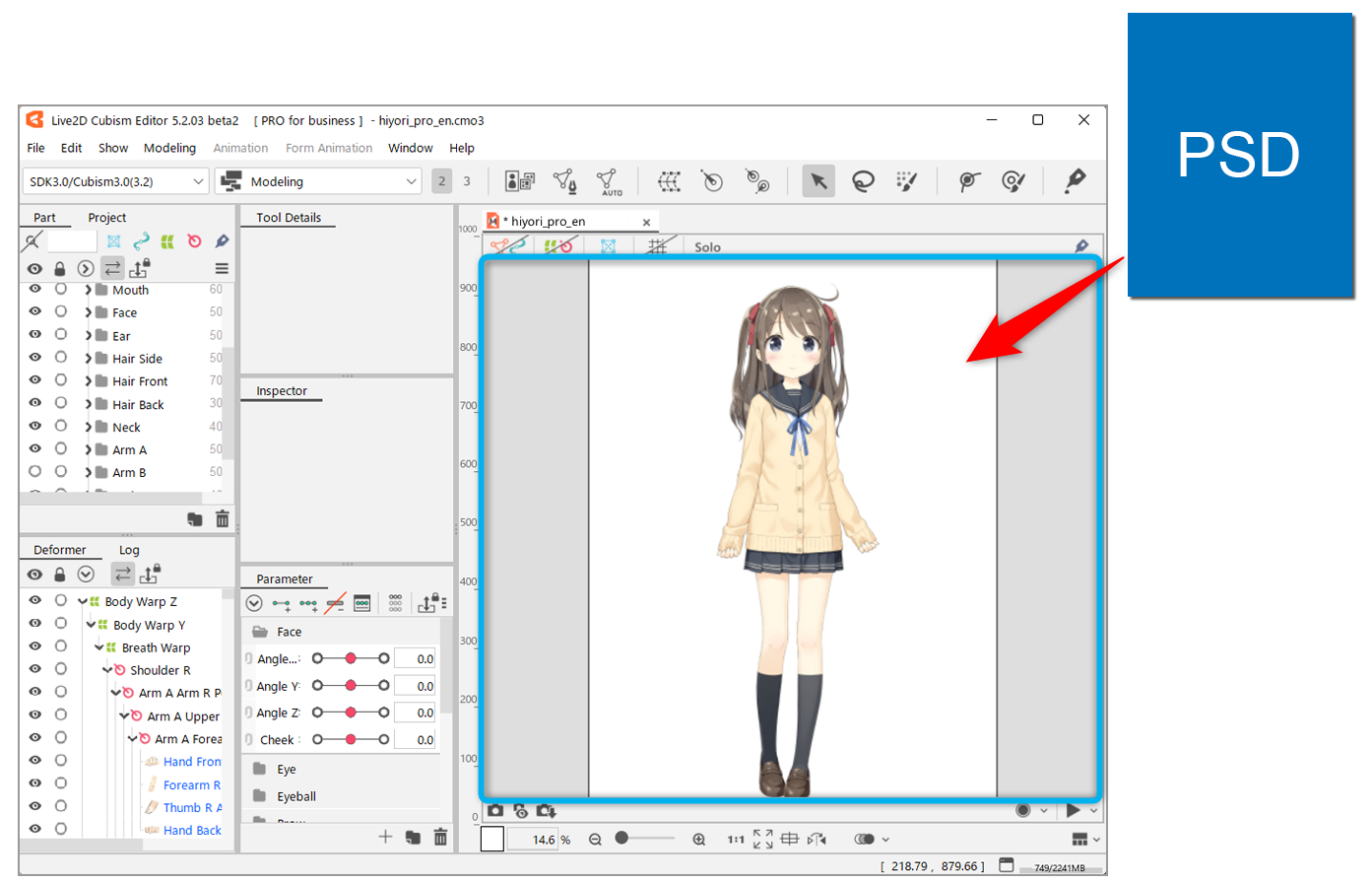The image size is (1372, 882).
Task: Click the Create Warp Deformer icon
Action: click(x=669, y=181)
